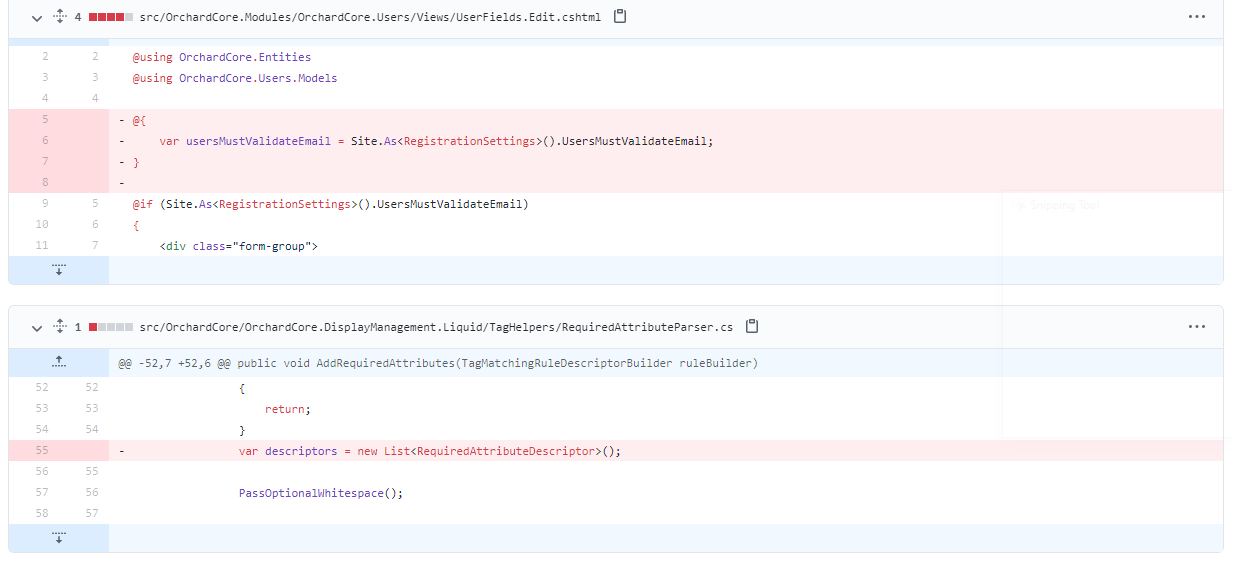Click the diffstat squares of UserFields.Edit.cshtml
1233x561 pixels.
coord(111,17)
